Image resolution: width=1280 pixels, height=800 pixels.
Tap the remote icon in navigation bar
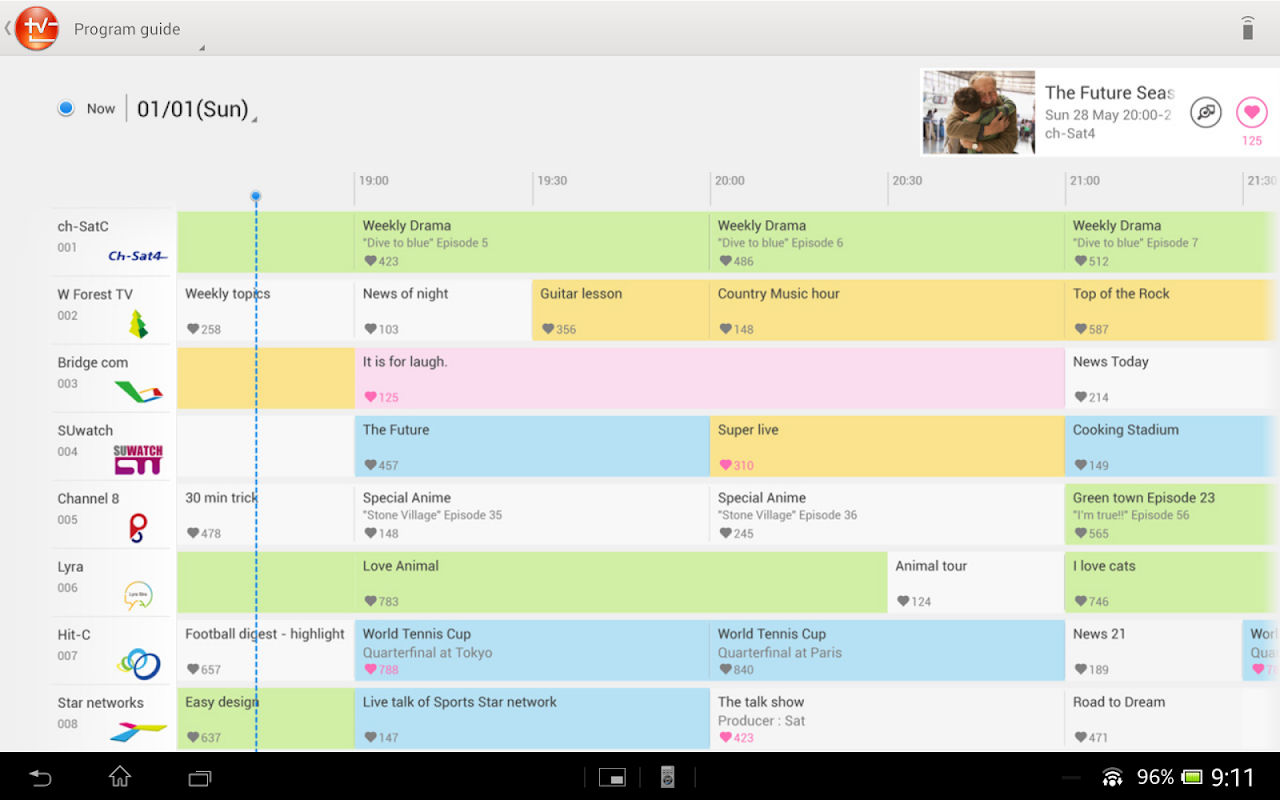[x=668, y=777]
